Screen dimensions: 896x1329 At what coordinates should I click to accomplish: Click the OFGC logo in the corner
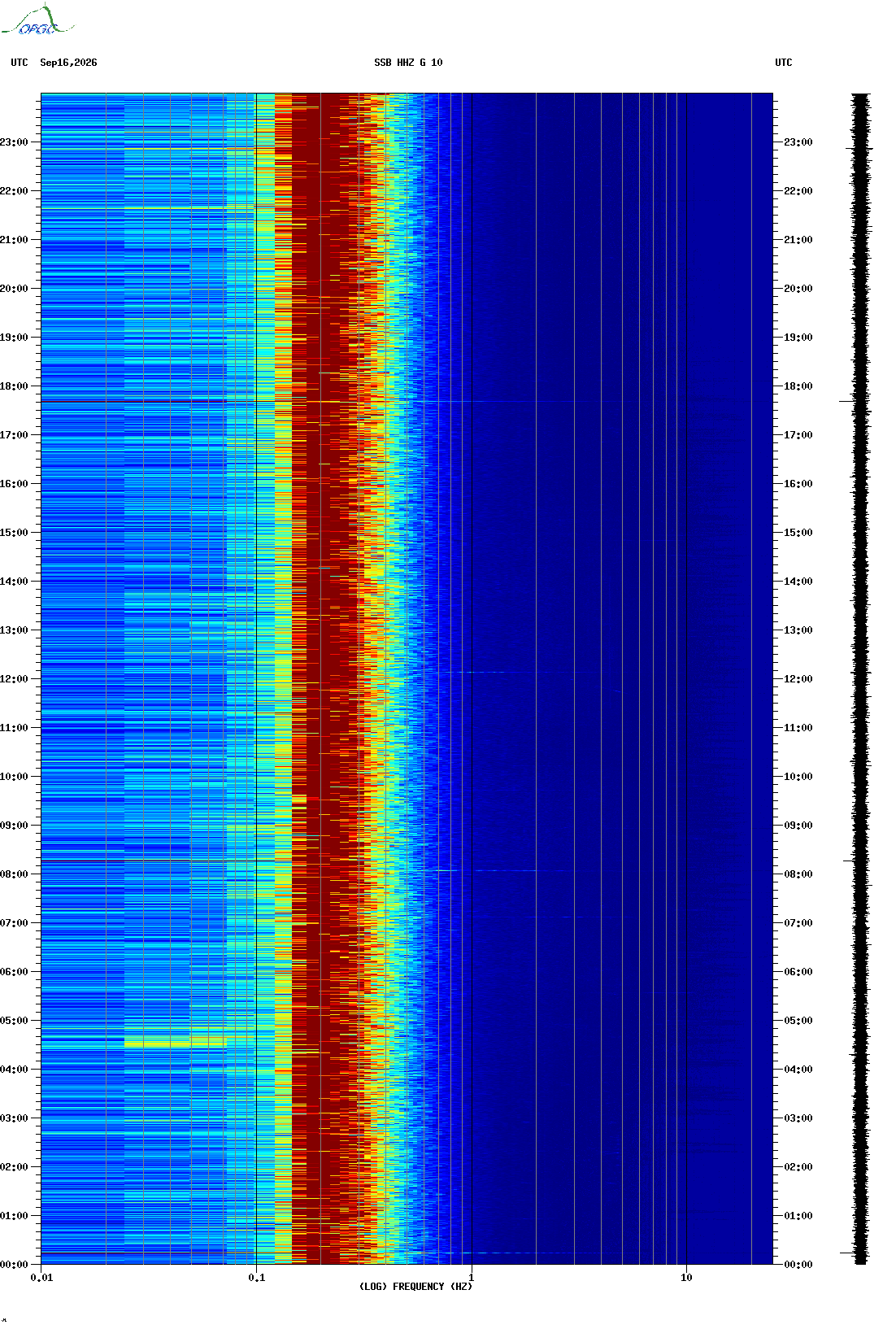click(37, 20)
